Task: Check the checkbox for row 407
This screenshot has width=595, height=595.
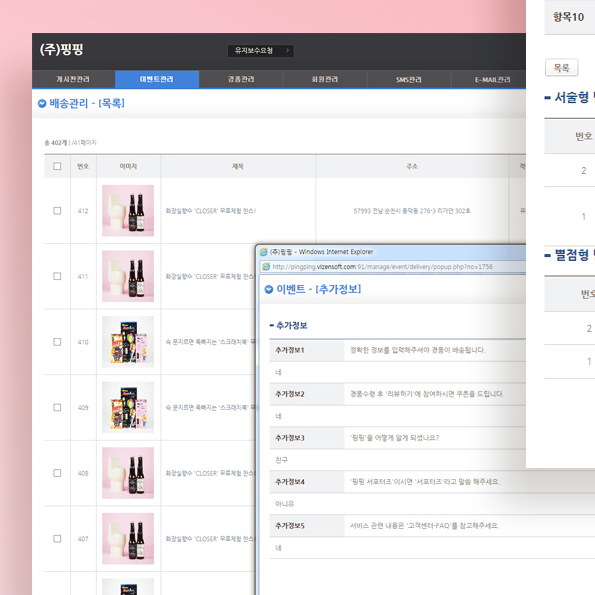Action: click(x=57, y=539)
